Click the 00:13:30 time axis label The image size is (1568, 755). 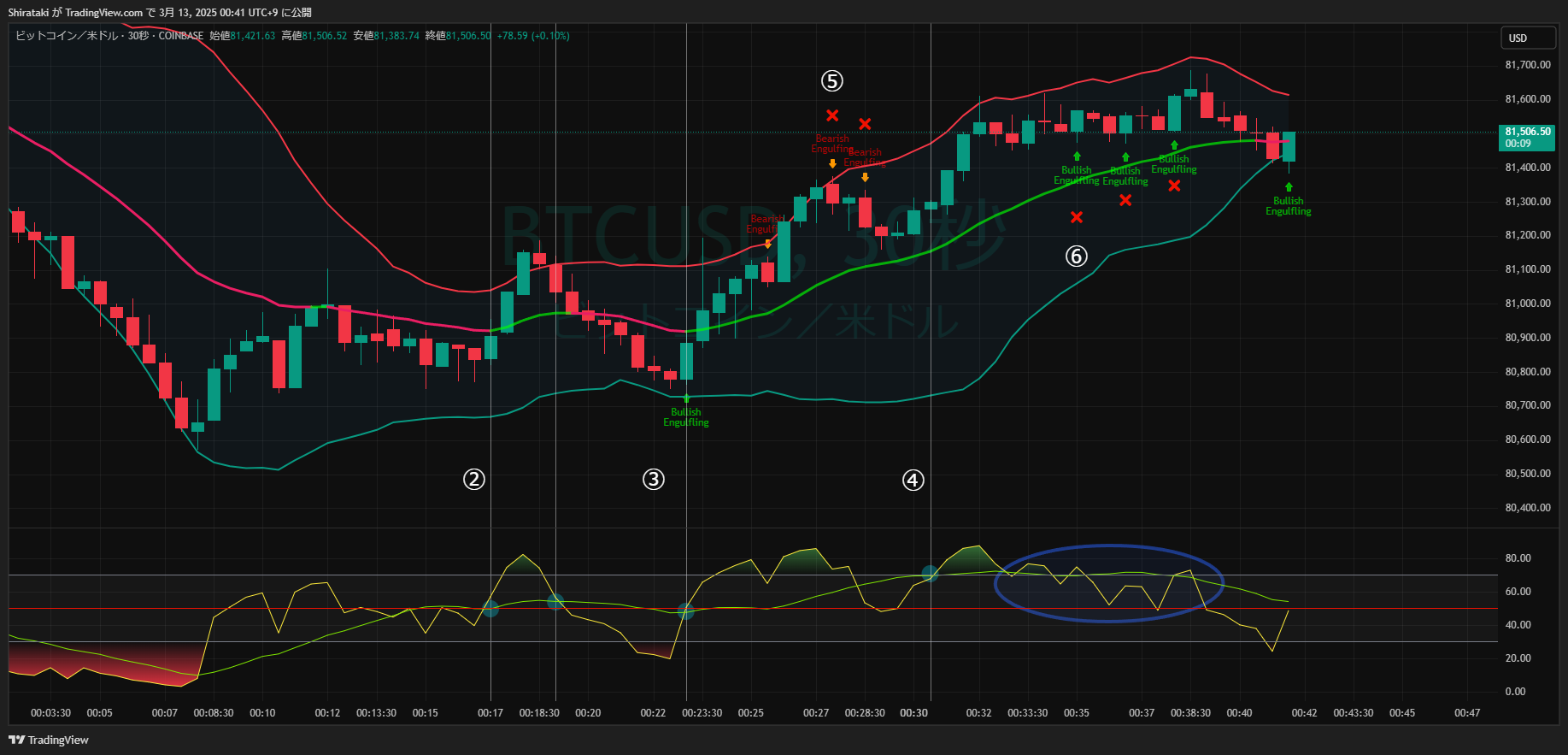(x=377, y=713)
